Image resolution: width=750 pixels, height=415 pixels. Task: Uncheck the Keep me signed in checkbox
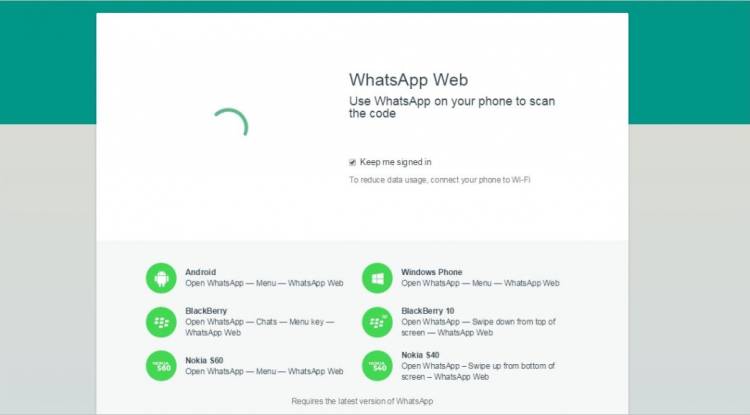point(353,162)
